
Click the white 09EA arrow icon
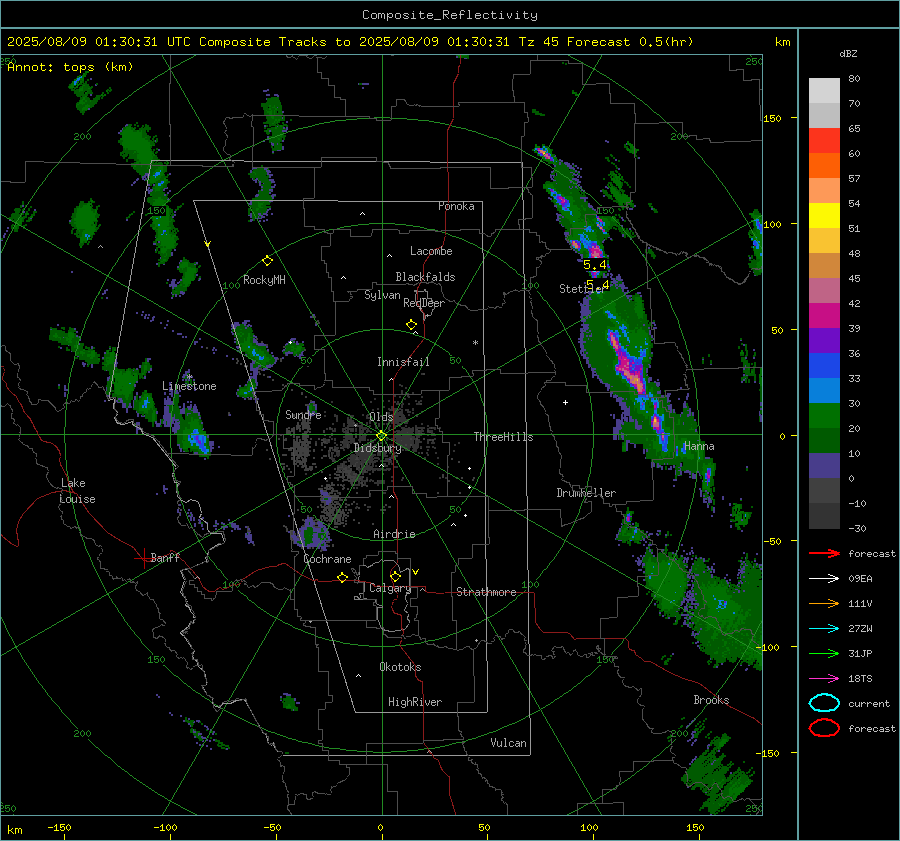[x=824, y=578]
